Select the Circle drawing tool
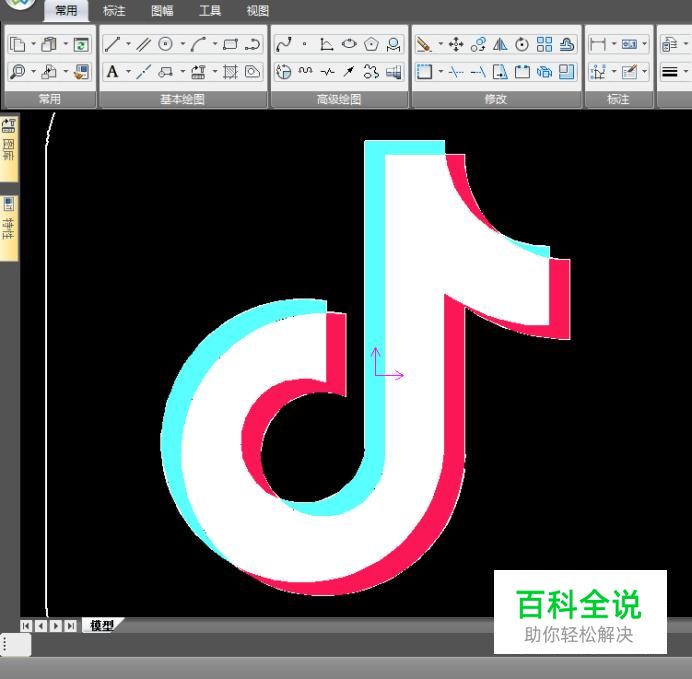 point(166,44)
